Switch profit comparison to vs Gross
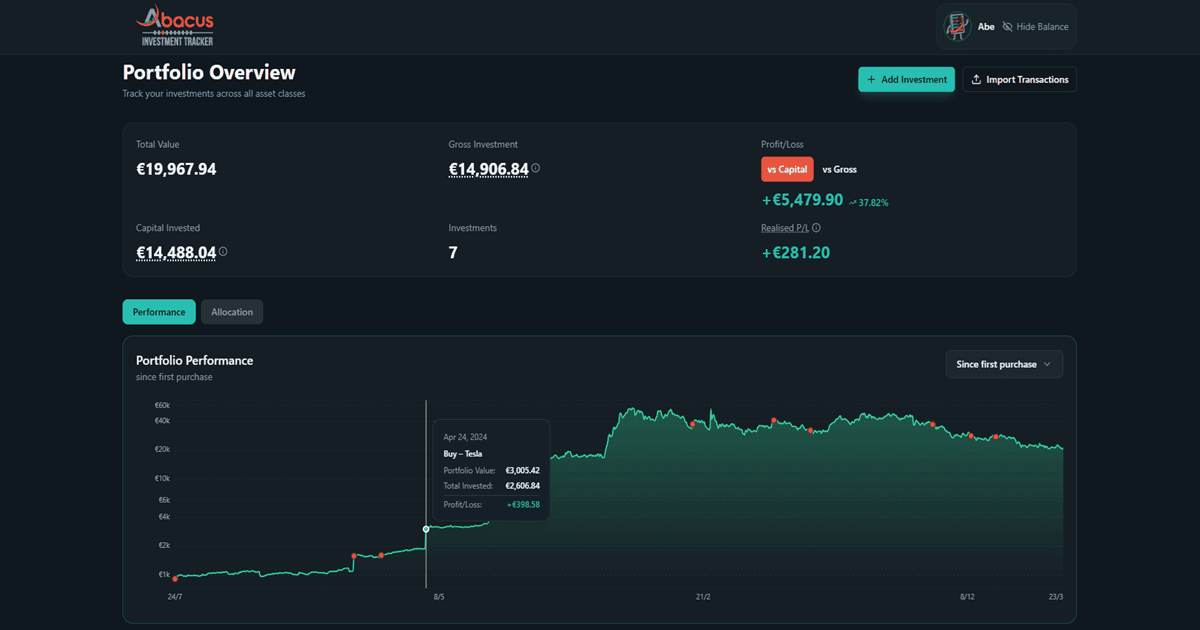 pos(839,169)
